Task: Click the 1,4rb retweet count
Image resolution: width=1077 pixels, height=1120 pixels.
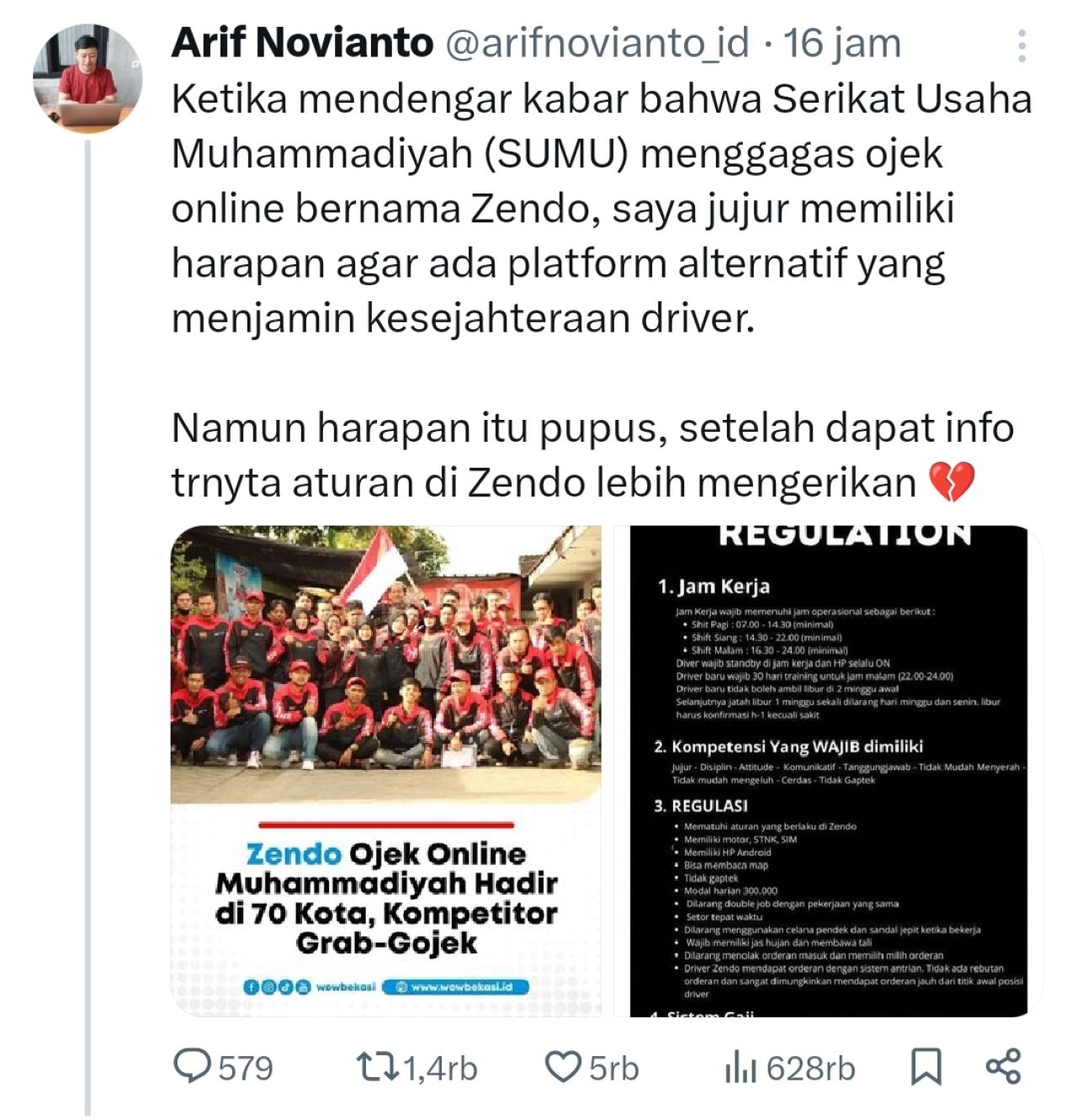Action: click(x=440, y=1069)
